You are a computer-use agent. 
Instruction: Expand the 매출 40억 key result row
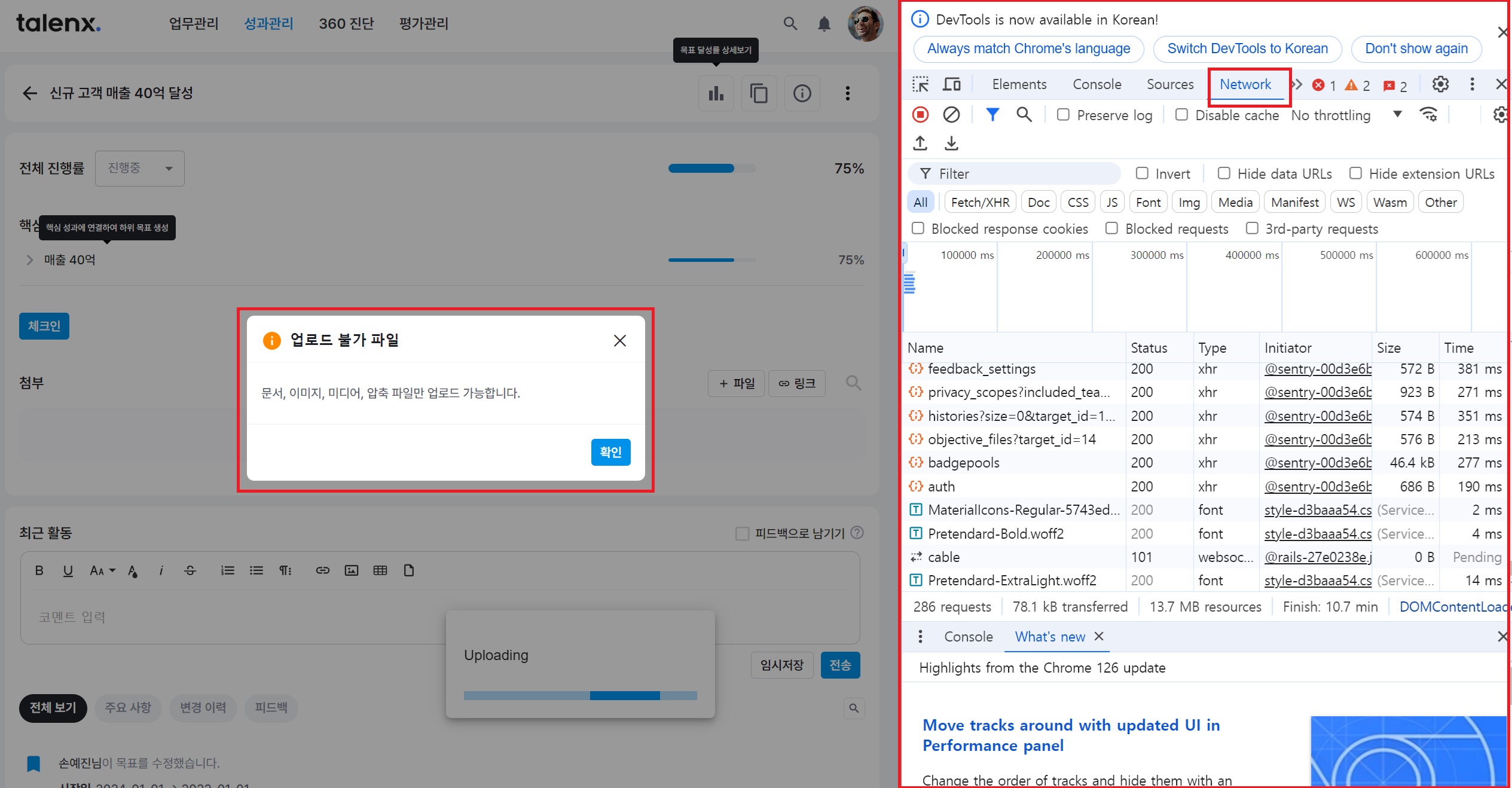29,260
